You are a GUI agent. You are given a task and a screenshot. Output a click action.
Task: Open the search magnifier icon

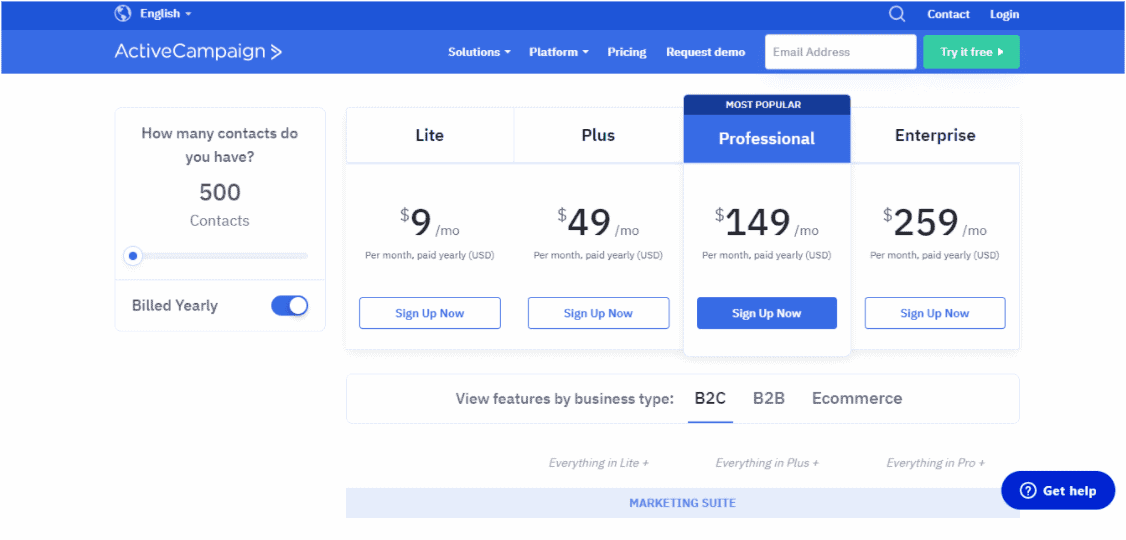pyautogui.click(x=896, y=14)
